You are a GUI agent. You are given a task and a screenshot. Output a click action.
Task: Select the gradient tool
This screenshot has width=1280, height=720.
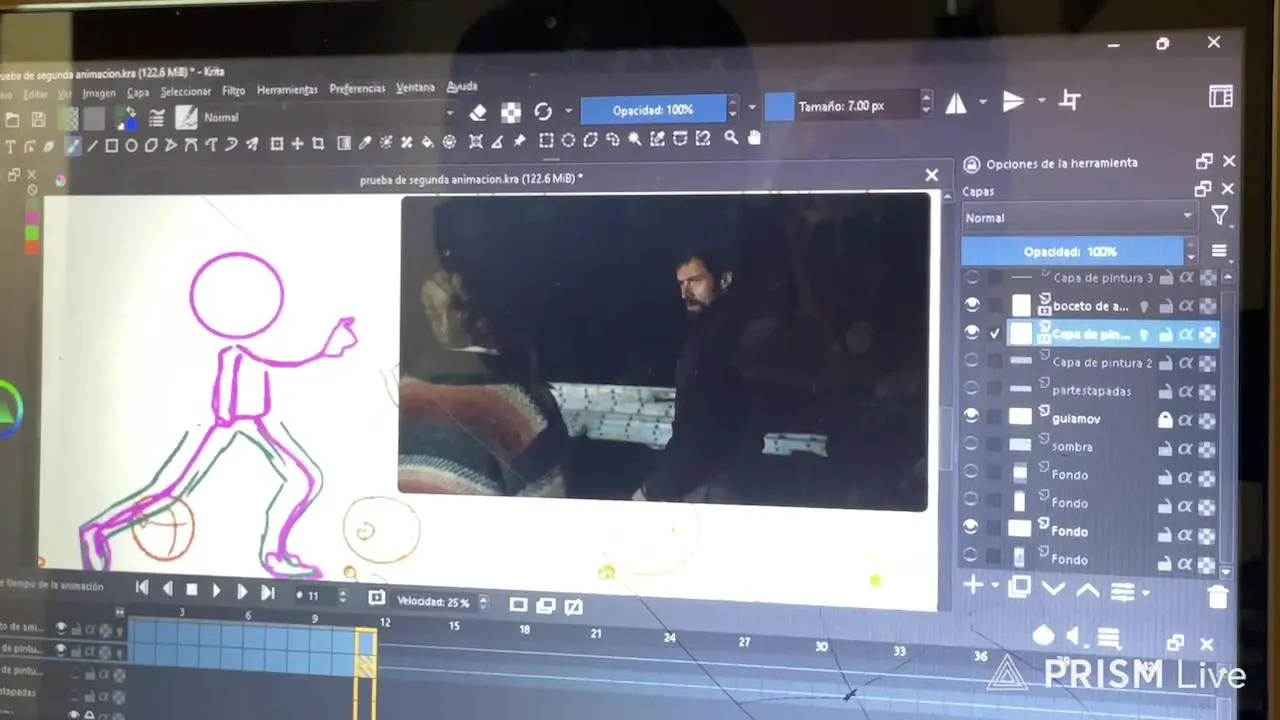[x=344, y=143]
